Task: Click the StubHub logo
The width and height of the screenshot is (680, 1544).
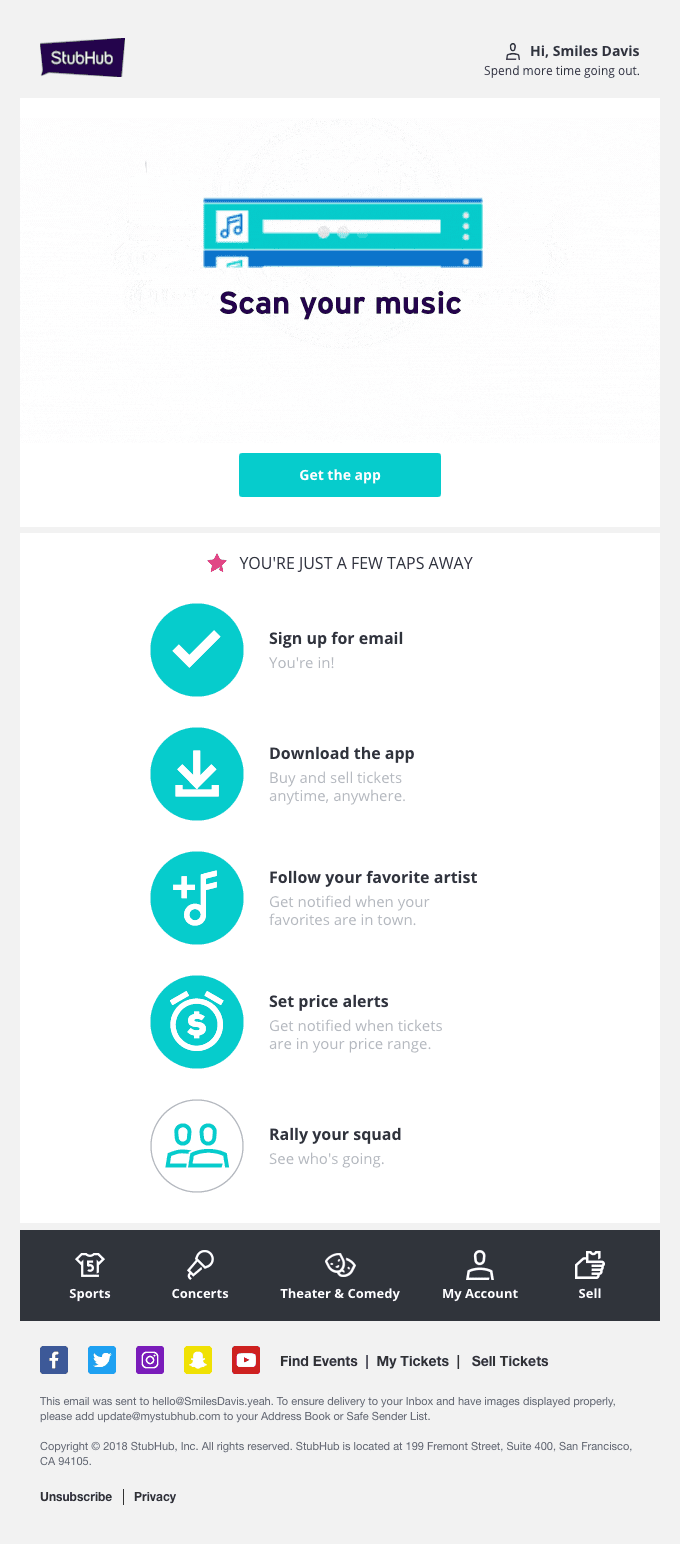Action: pos(82,57)
